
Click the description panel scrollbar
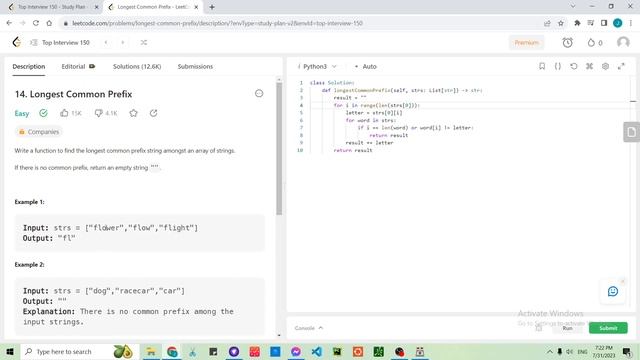click(x=279, y=149)
